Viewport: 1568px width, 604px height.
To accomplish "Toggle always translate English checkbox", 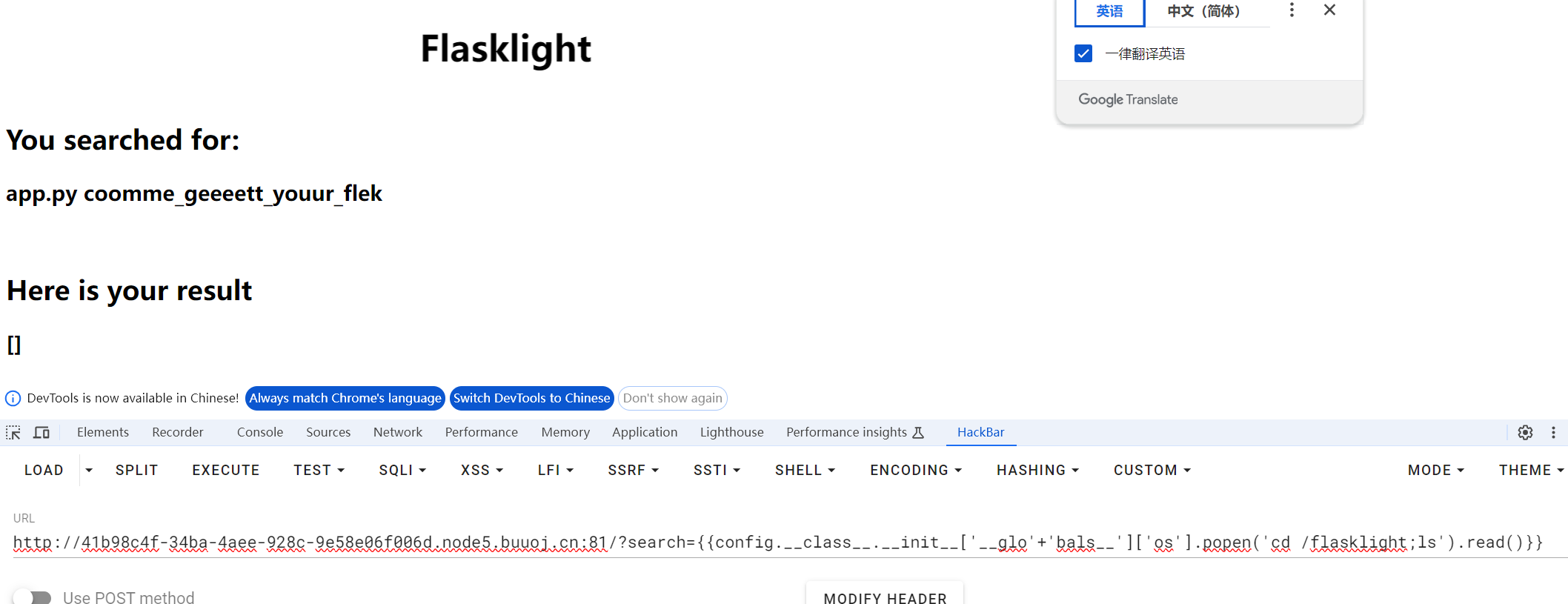I will point(1083,53).
